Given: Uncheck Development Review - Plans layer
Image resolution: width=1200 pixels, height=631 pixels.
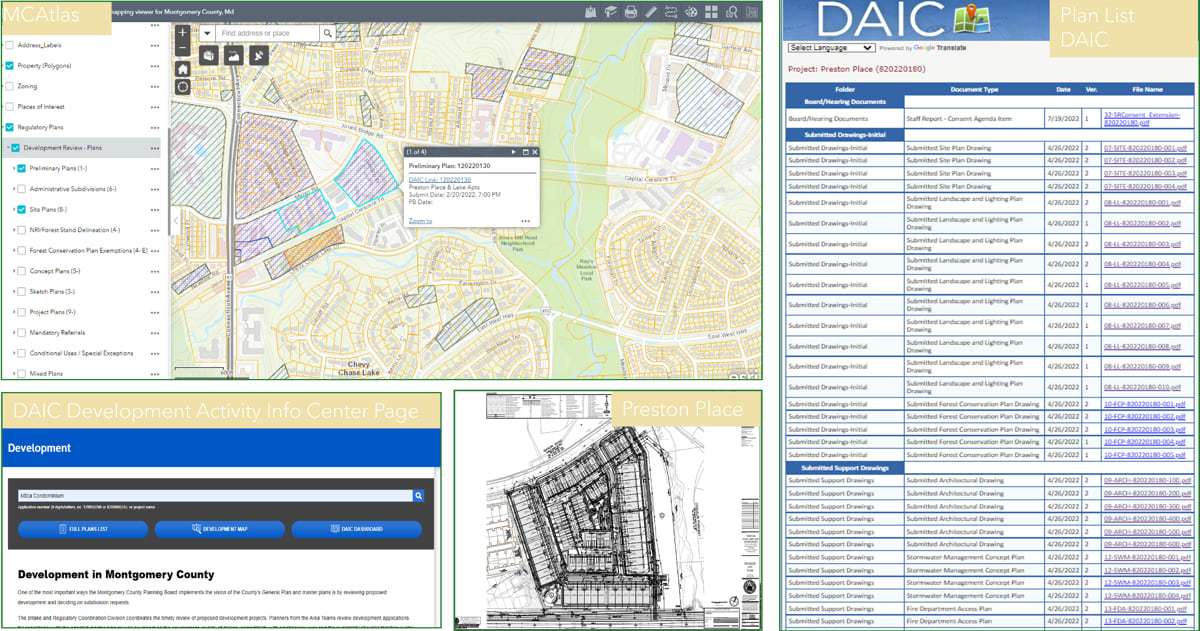Looking at the screenshot, I should (15, 147).
